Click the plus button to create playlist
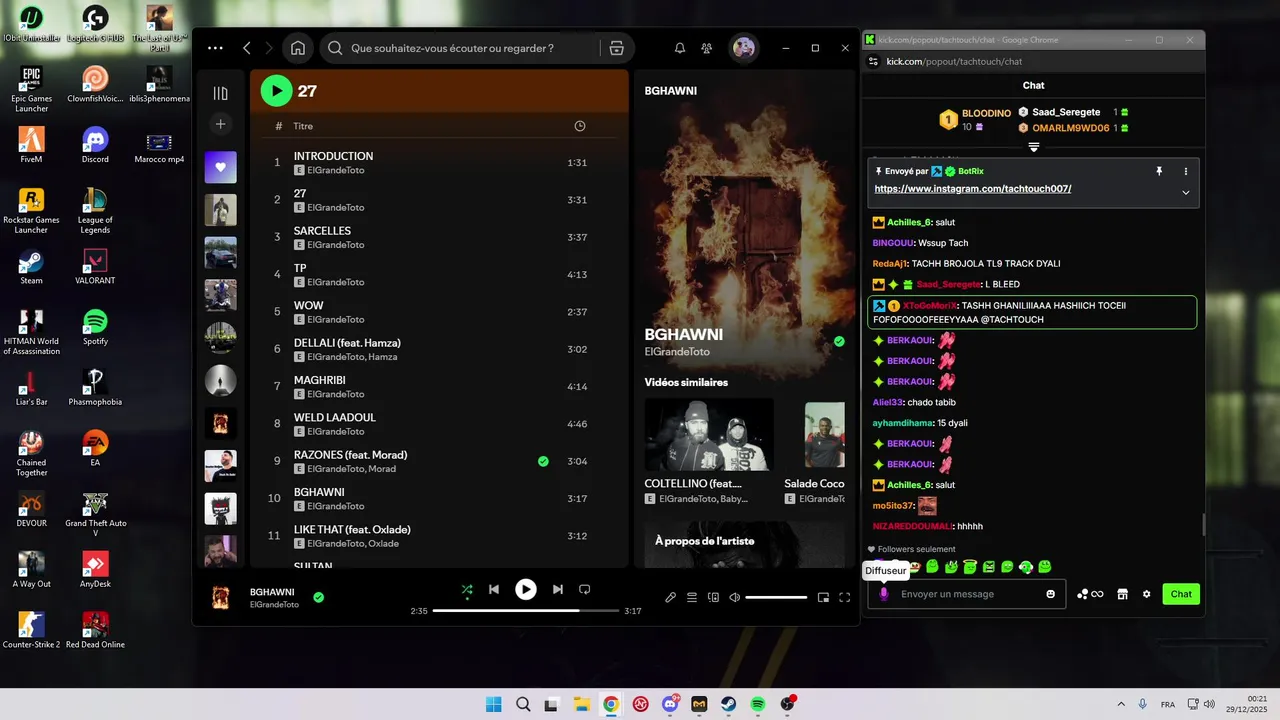This screenshot has height=720, width=1280. point(221,124)
